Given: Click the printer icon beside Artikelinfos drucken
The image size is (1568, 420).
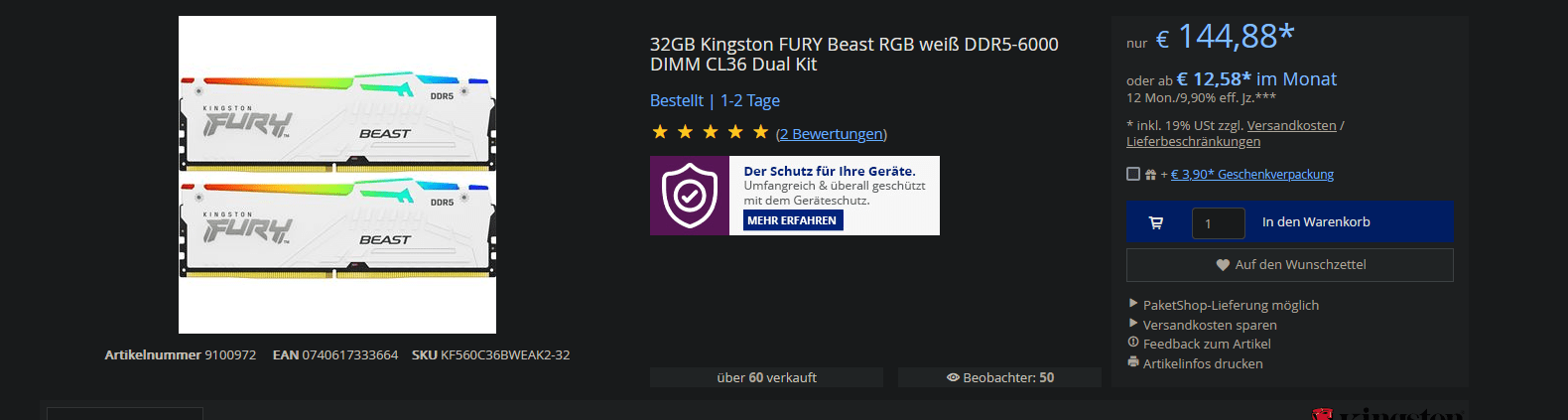Looking at the screenshot, I should [x=1133, y=362].
